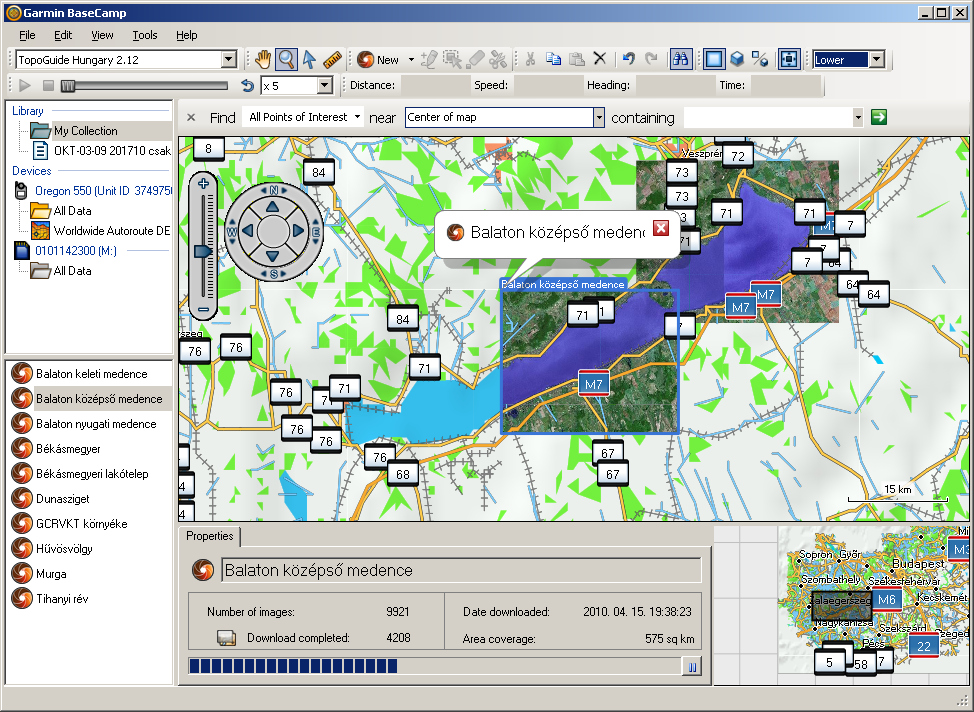Click the Move Point tool icon
Image resolution: width=974 pixels, height=712 pixels.
(452, 60)
